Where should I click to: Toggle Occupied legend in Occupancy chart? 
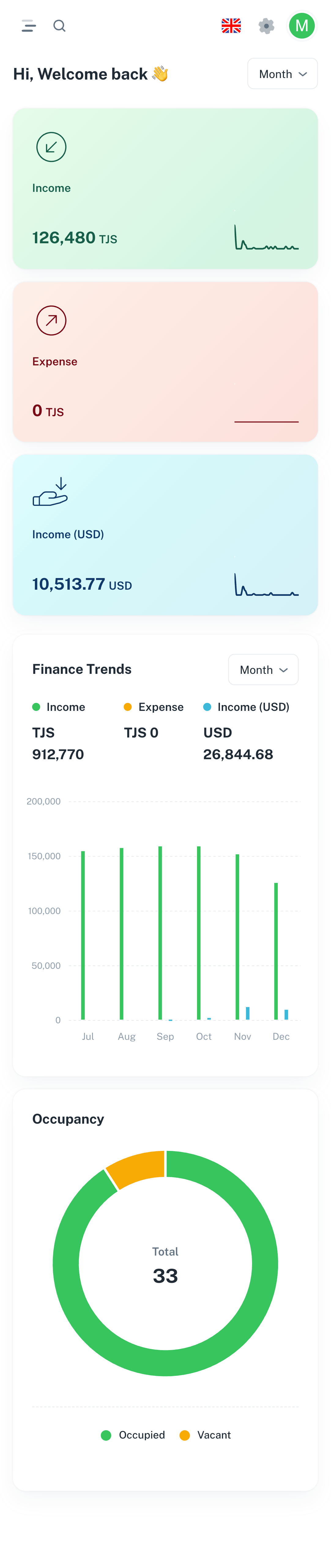pos(133,1435)
